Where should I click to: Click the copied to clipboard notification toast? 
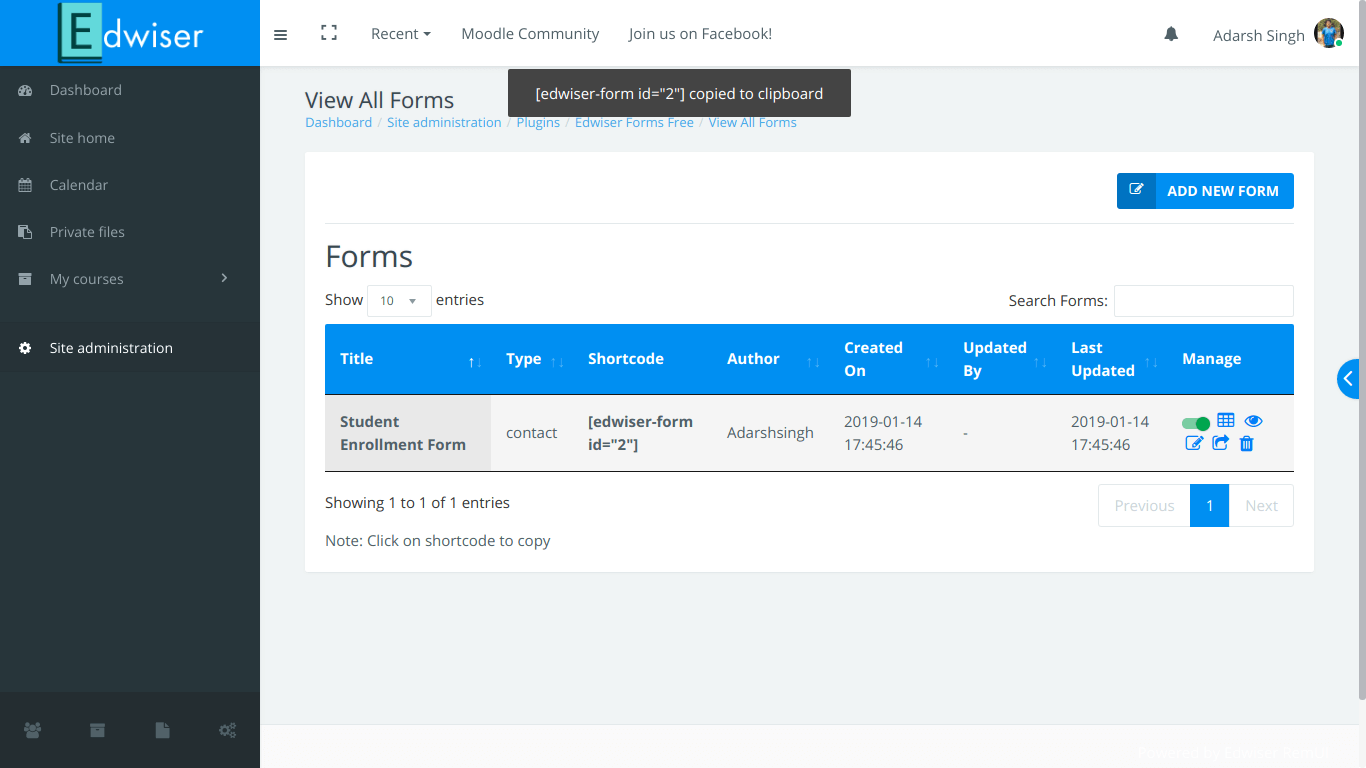click(679, 93)
